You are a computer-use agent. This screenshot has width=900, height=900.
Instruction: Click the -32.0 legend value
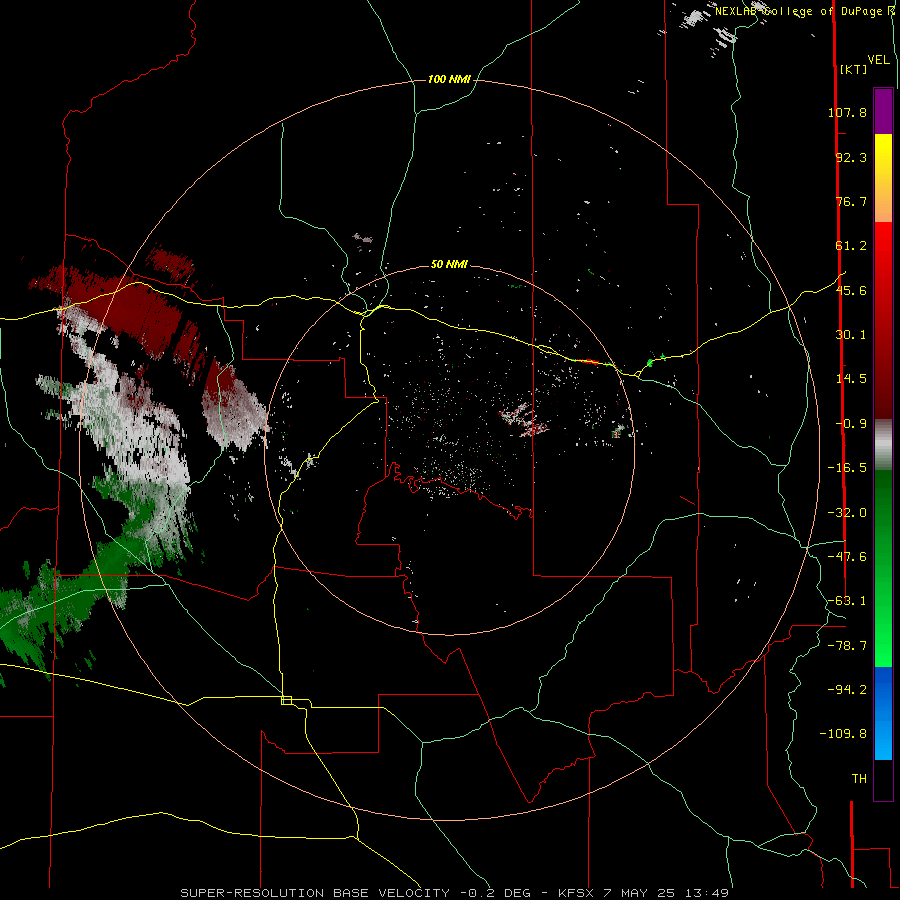click(x=847, y=513)
